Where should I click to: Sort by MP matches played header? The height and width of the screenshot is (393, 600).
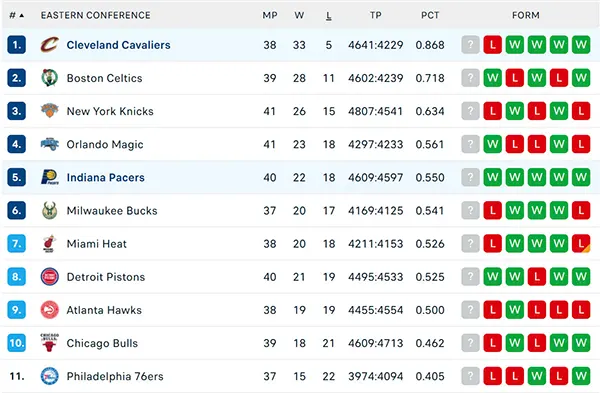tap(270, 15)
